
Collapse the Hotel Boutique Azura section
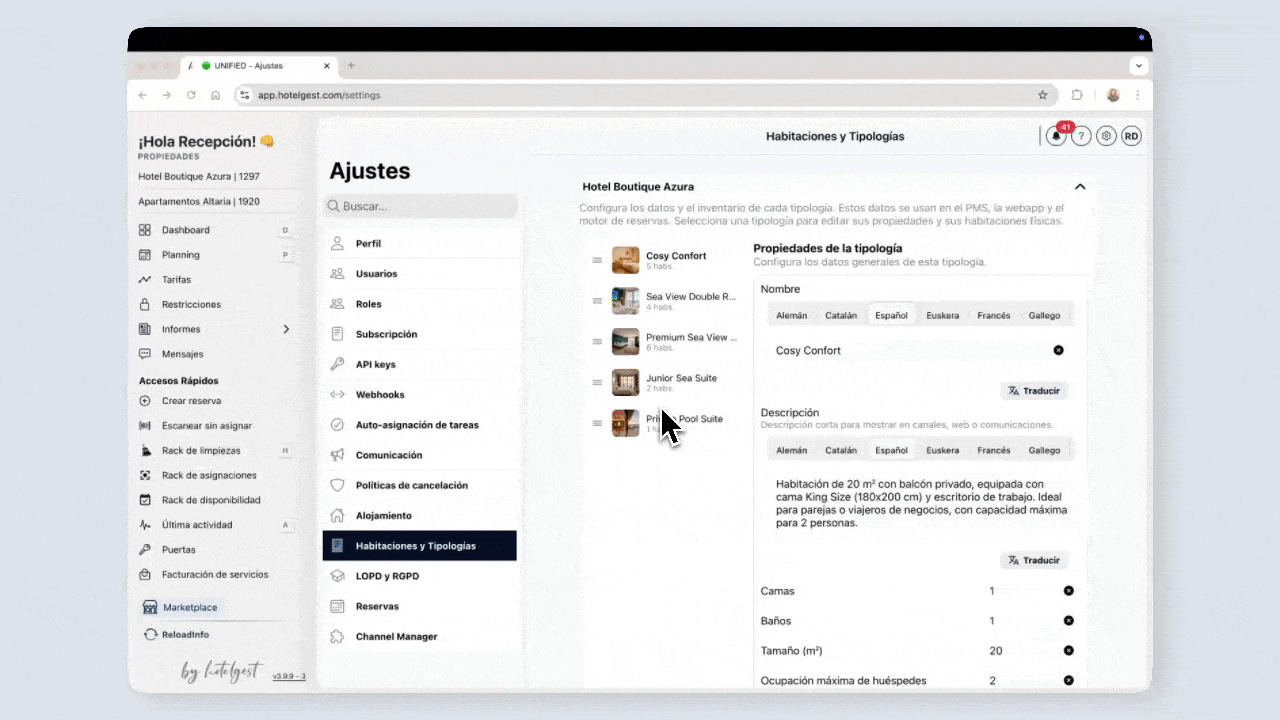tap(1080, 187)
